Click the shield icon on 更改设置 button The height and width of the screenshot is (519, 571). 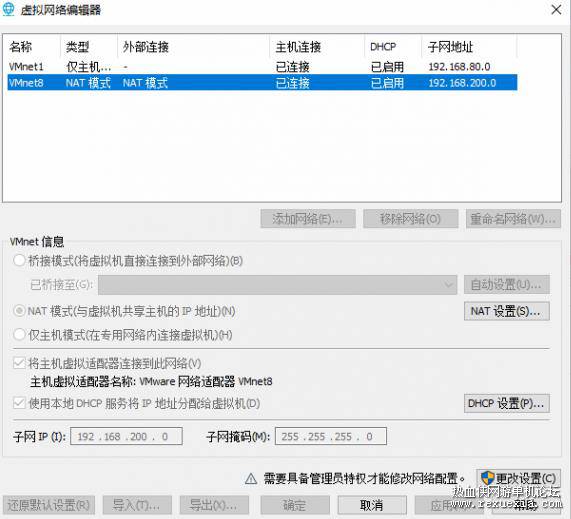point(487,478)
